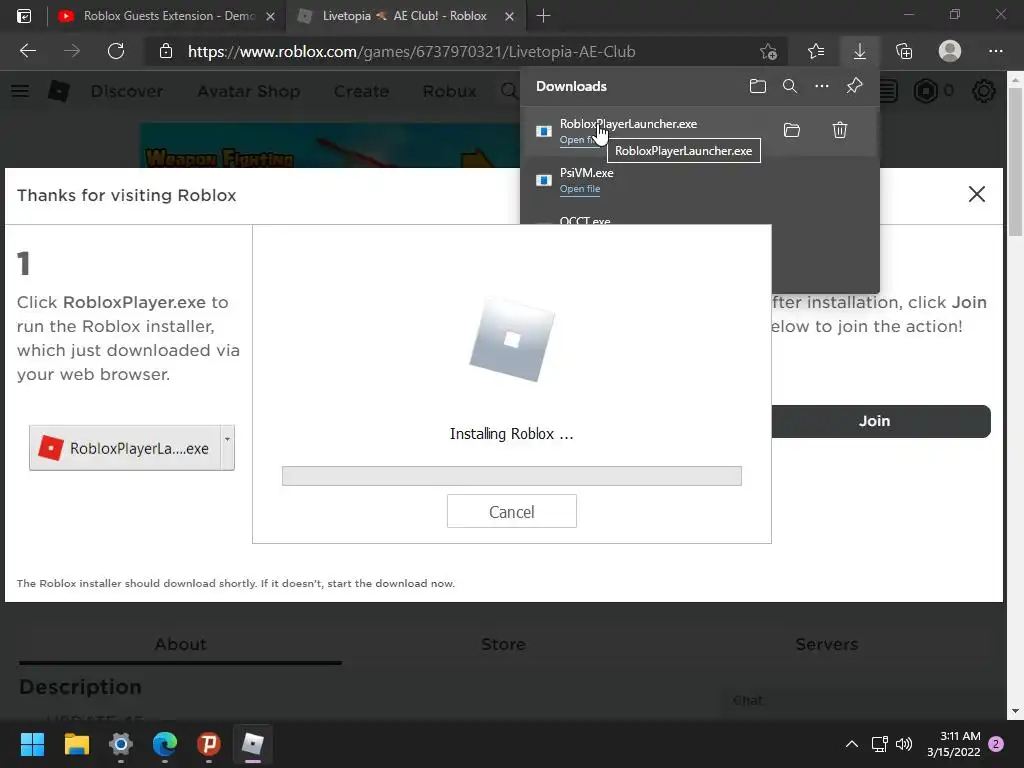Screen dimensions: 1024x768
Task: Click the RobloxPlayerLa....exe download button
Action: (x=125, y=448)
